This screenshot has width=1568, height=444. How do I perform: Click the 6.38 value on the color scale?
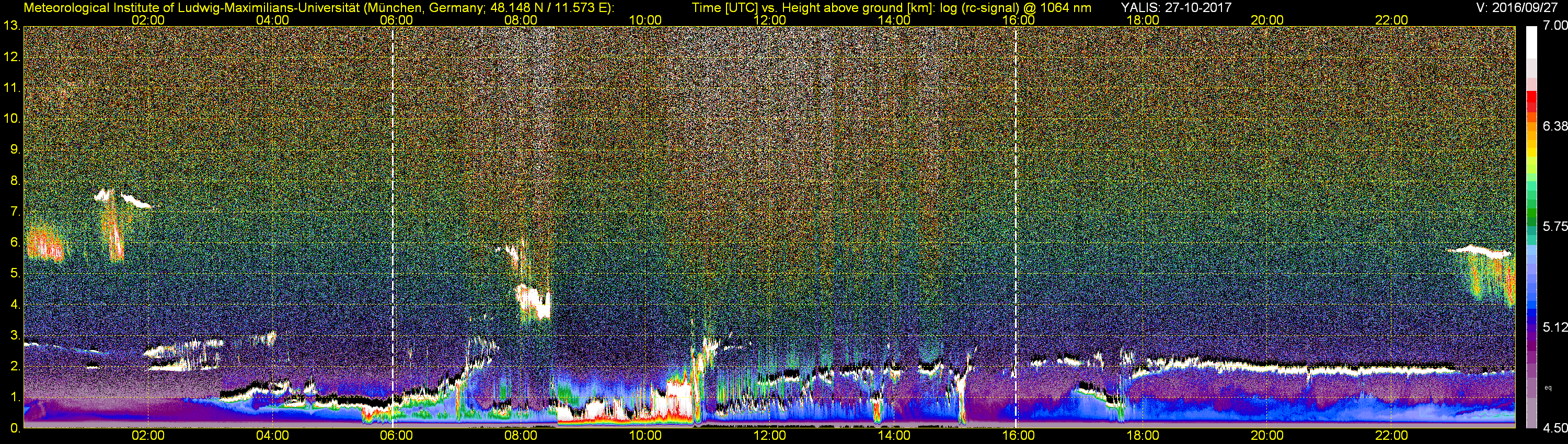pos(1554,126)
